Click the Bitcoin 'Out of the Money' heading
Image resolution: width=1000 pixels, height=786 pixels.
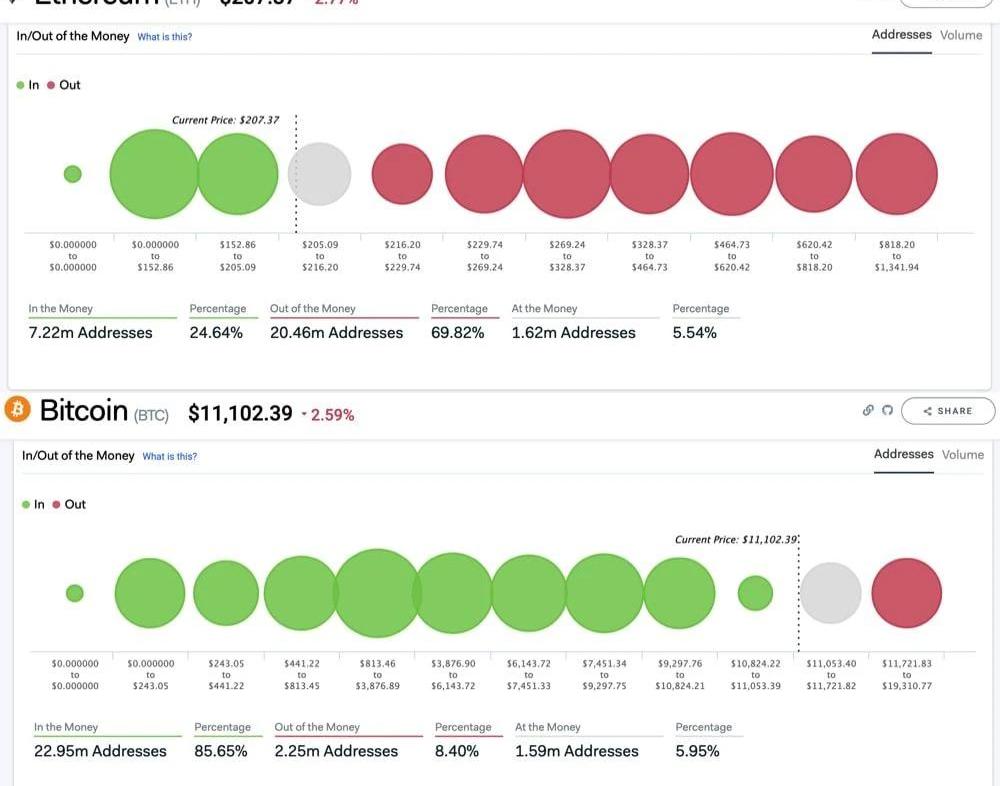pos(317,727)
